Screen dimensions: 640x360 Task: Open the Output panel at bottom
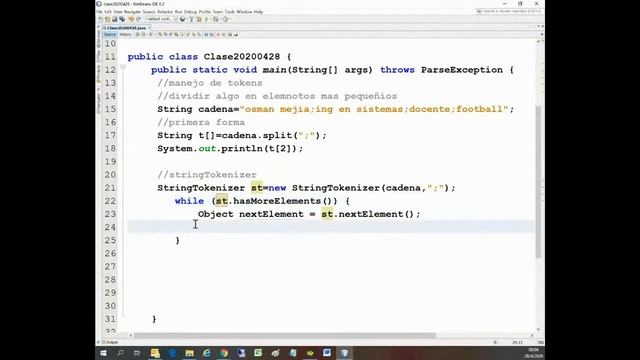(110, 342)
